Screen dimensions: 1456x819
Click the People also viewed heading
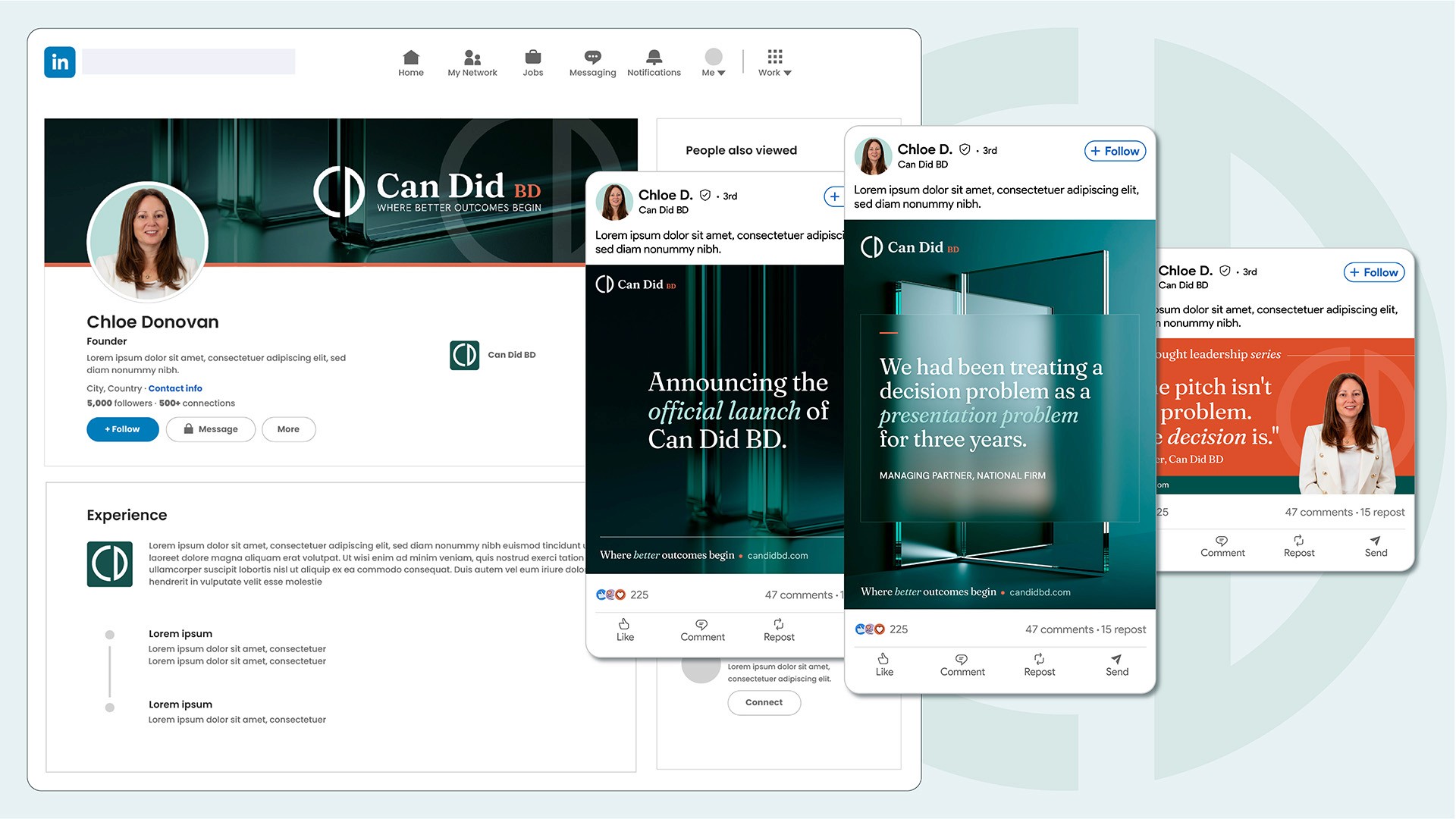pyautogui.click(x=741, y=150)
